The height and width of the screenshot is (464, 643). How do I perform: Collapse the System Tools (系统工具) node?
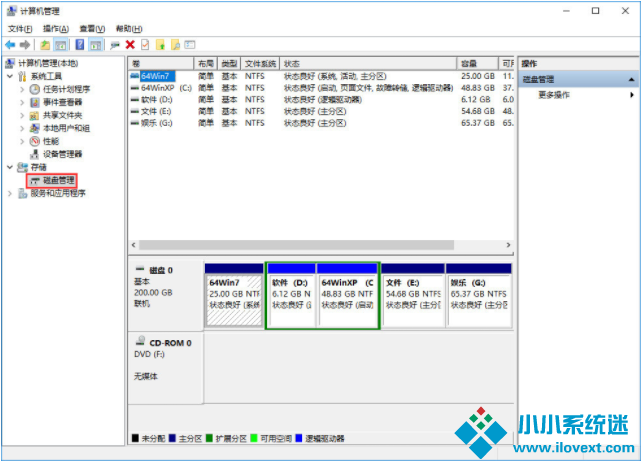10,76
